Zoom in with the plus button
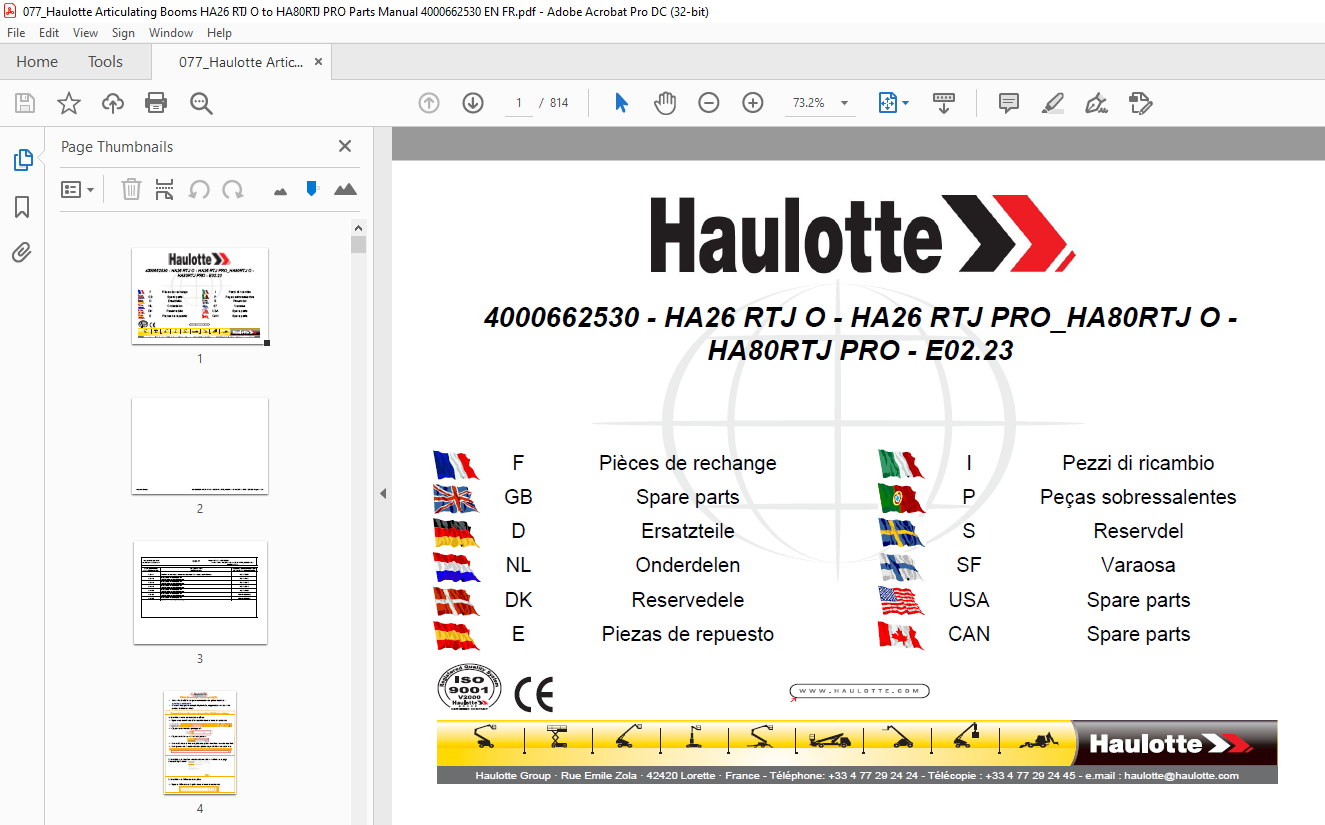Viewport: 1325px width, 825px height. 753,103
